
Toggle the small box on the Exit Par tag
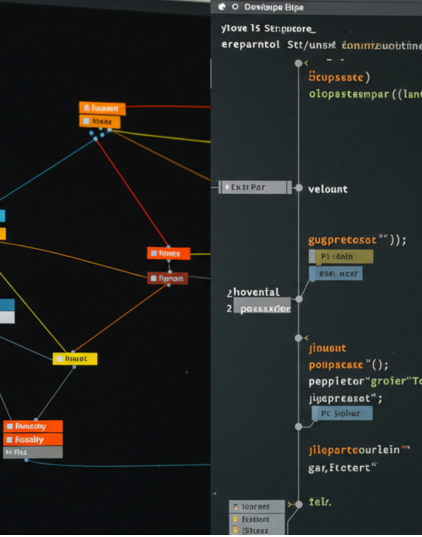(227, 187)
